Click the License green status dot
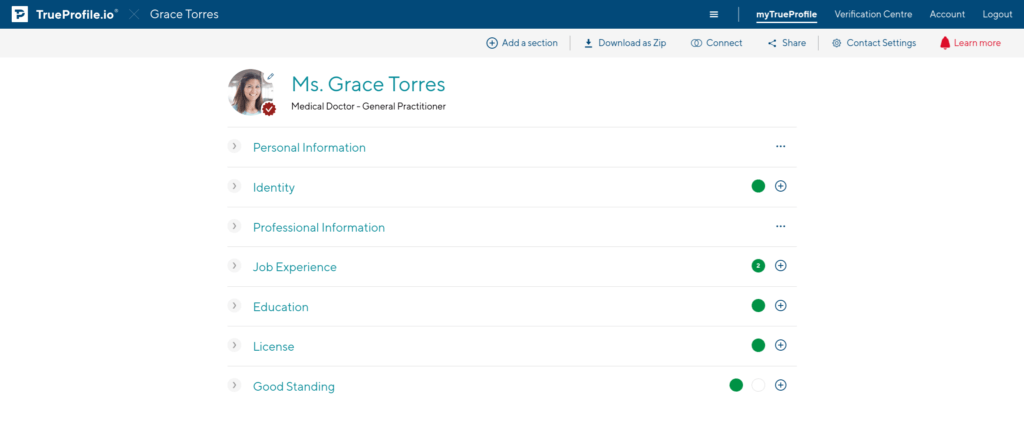The image size is (1024, 445). [x=758, y=346]
